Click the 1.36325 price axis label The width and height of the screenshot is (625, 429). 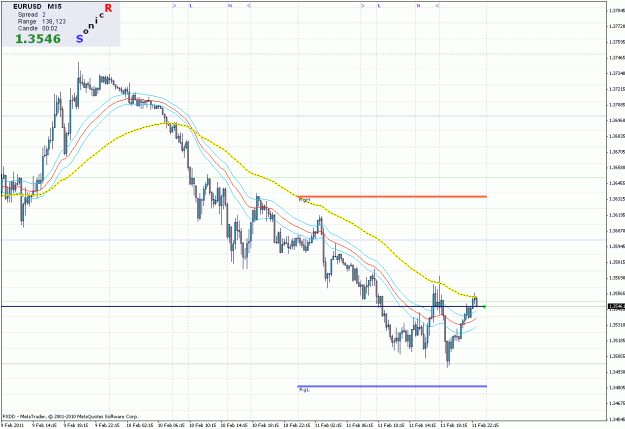[x=616, y=199]
